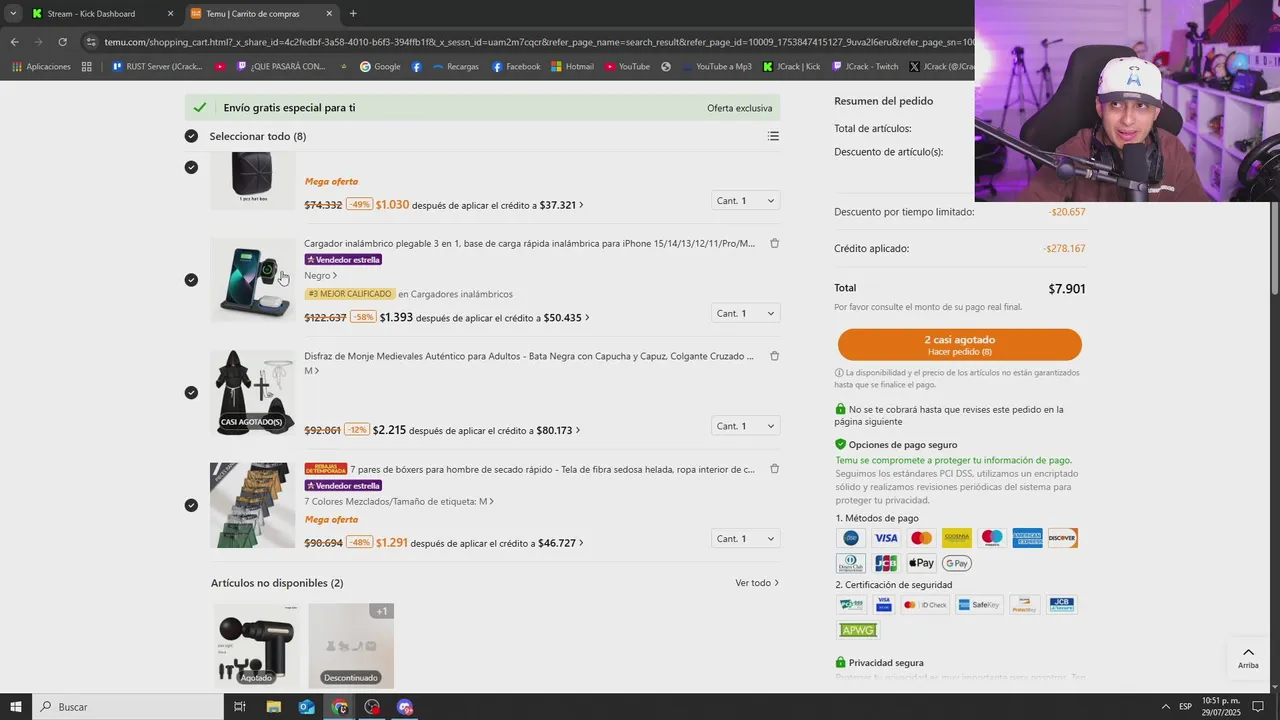Viewport: 1280px width, 720px height.
Task: Expand the Negro color variant selector
Action: coord(321,275)
